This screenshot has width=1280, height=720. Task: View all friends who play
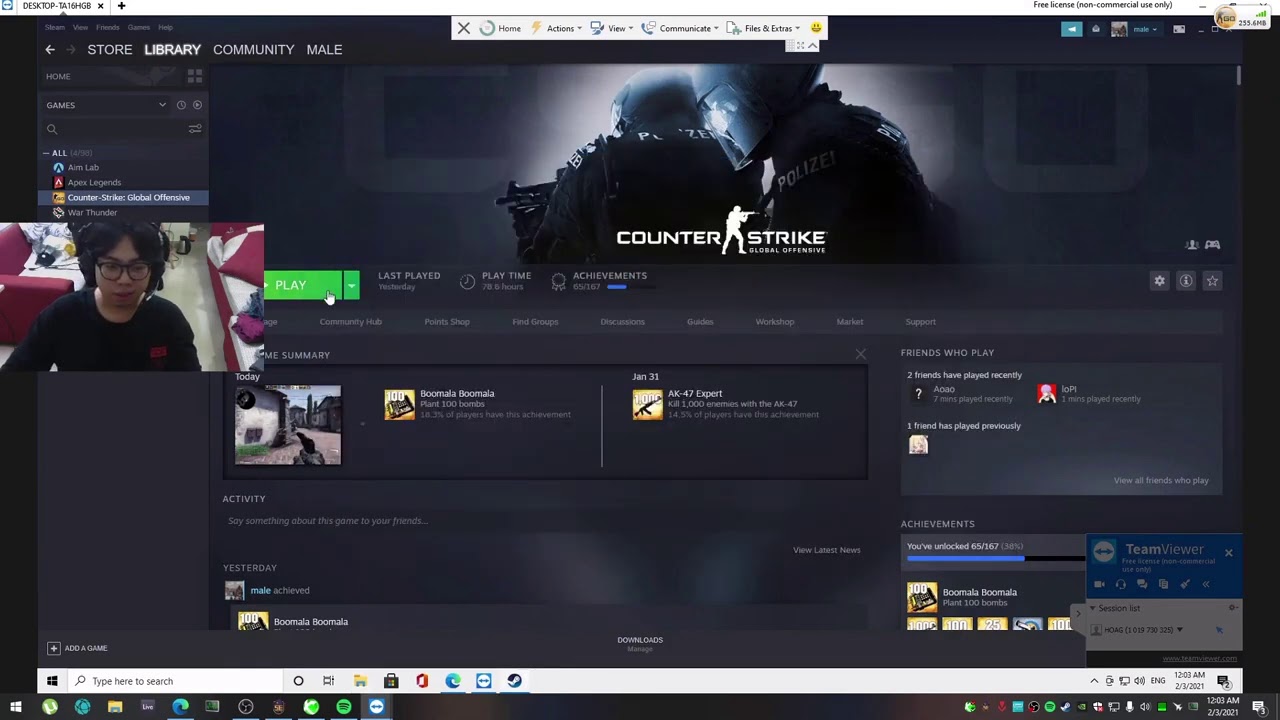coord(1161,481)
